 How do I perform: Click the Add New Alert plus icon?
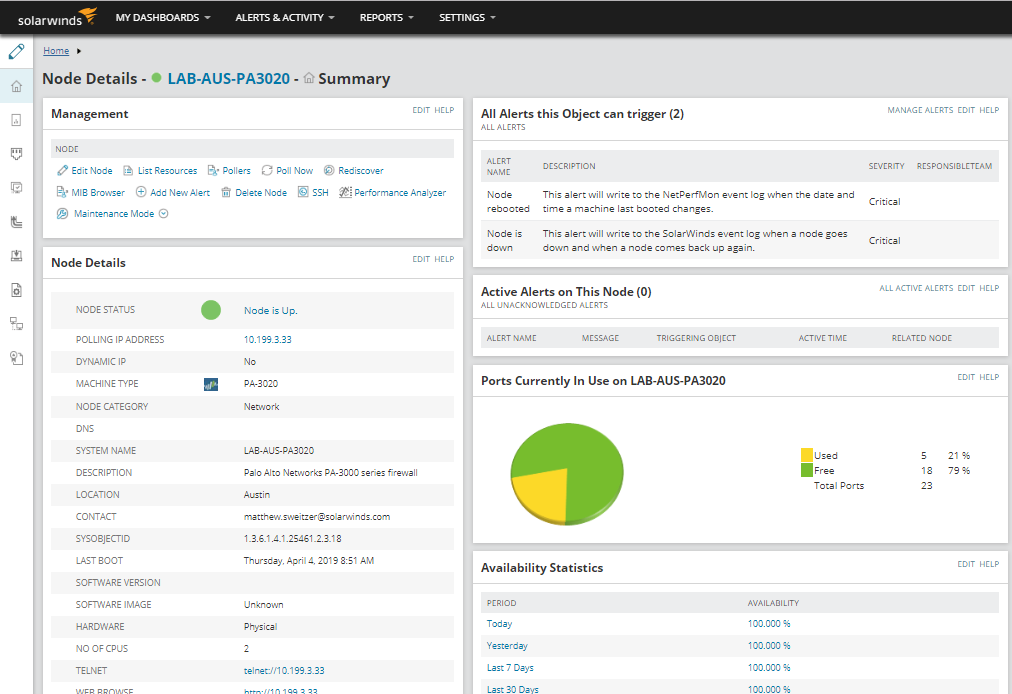tap(141, 192)
